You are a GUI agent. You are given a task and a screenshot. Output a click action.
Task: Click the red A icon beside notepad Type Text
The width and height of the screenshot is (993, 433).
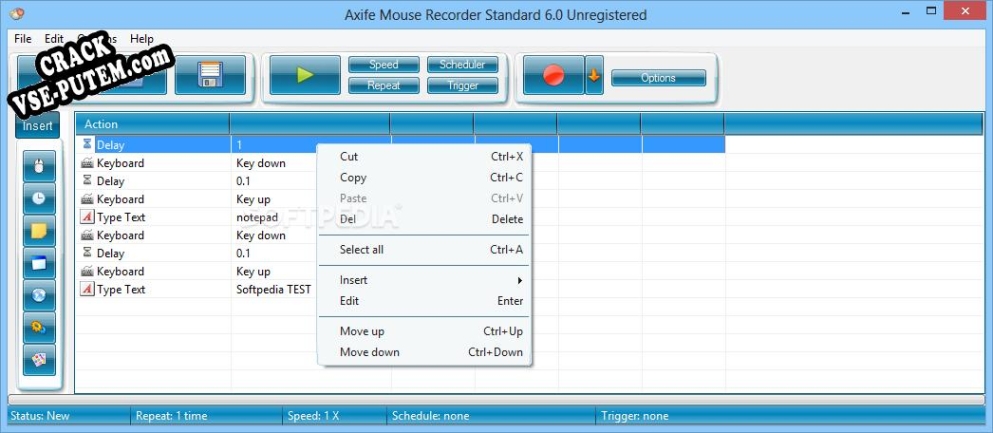point(87,217)
